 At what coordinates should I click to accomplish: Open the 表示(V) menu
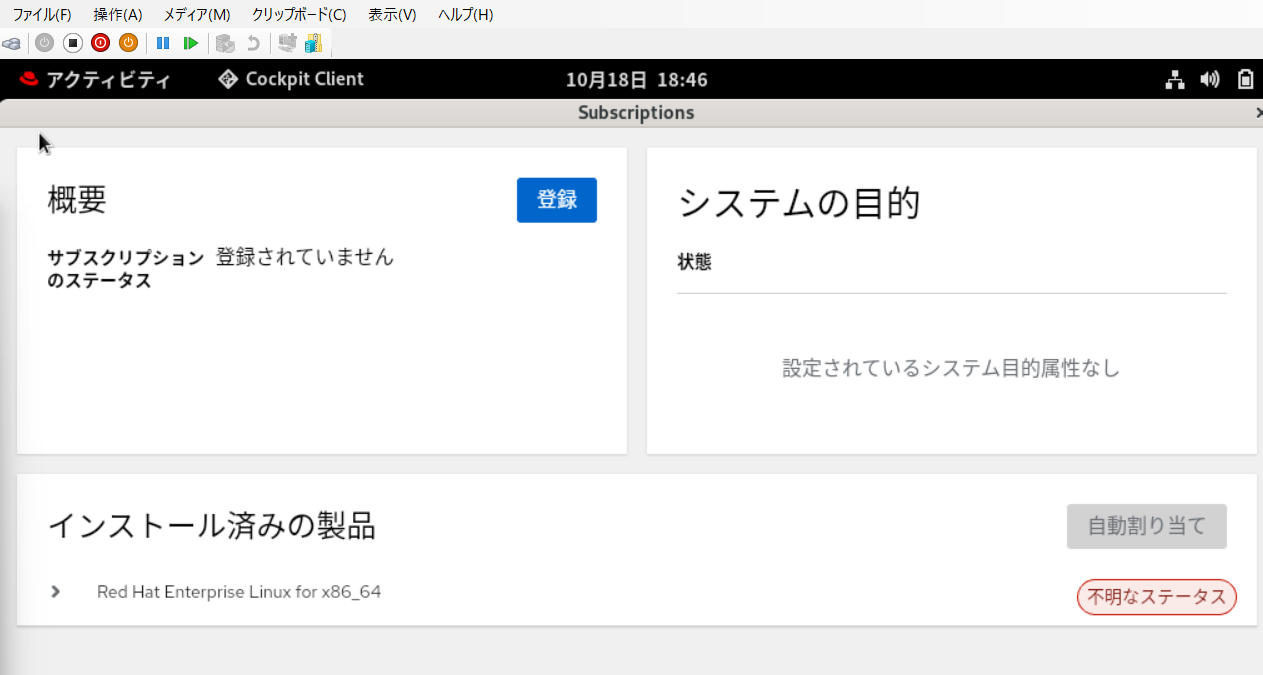pyautogui.click(x=392, y=15)
